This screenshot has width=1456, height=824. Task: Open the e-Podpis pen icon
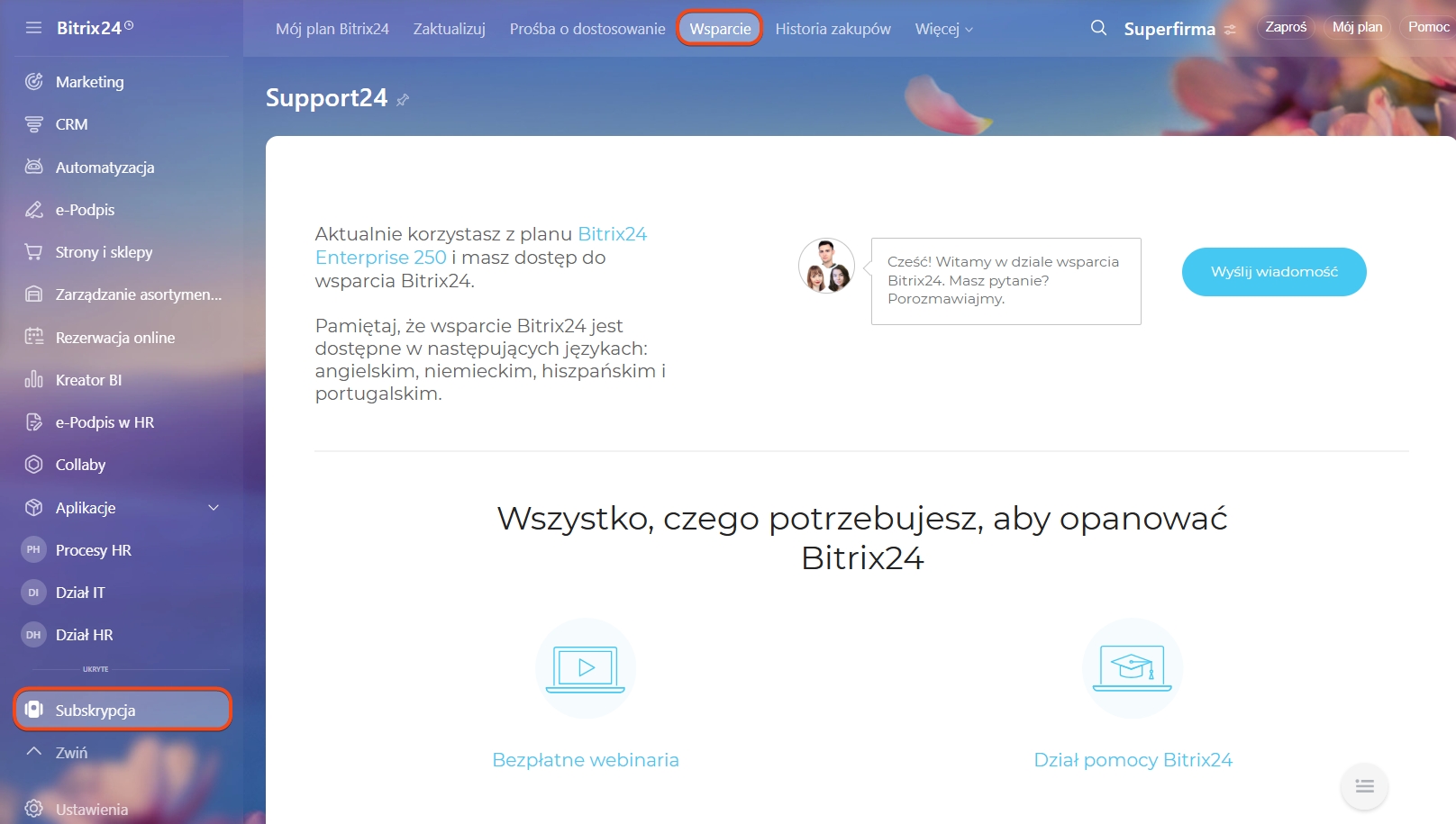[34, 210]
